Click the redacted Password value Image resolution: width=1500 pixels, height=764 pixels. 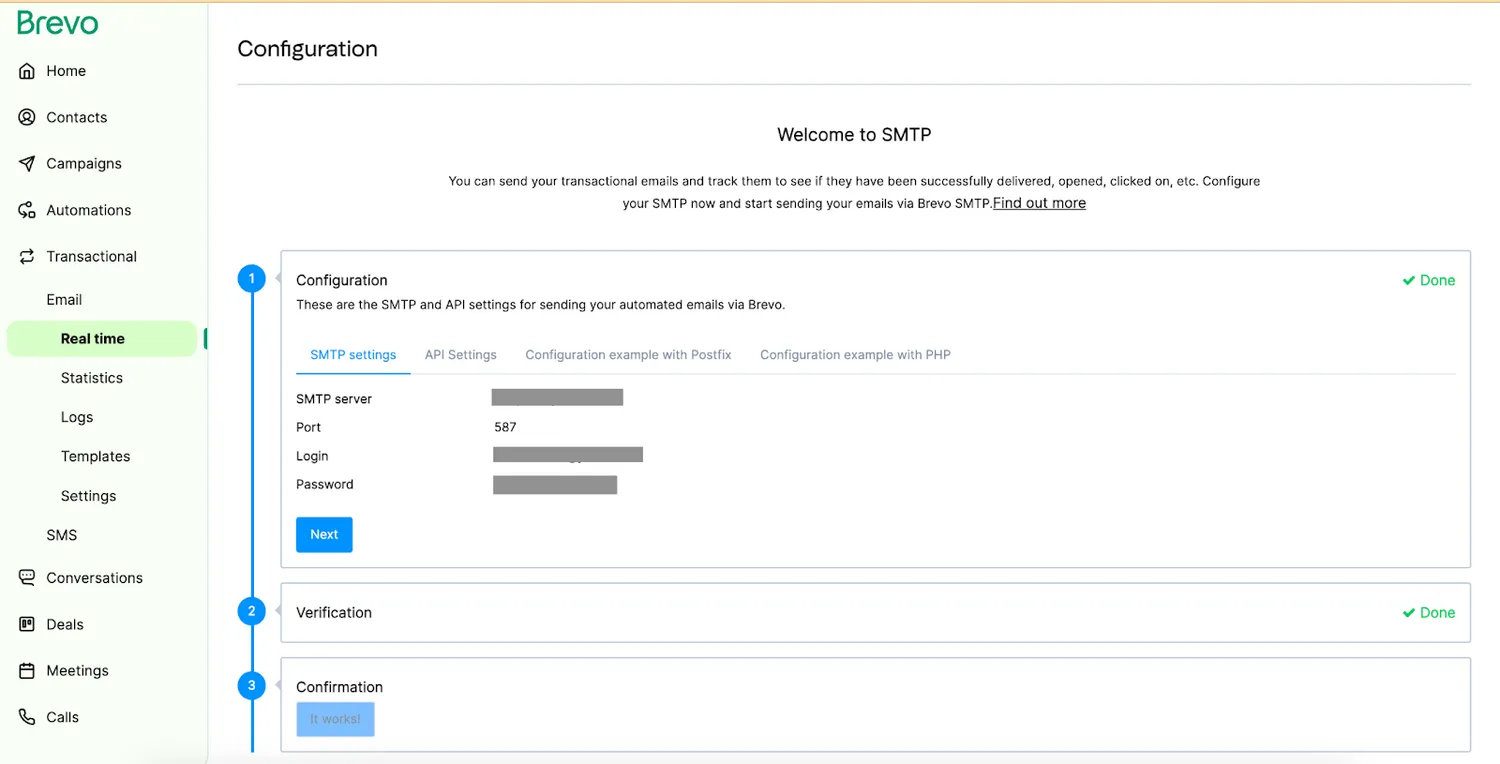point(555,485)
